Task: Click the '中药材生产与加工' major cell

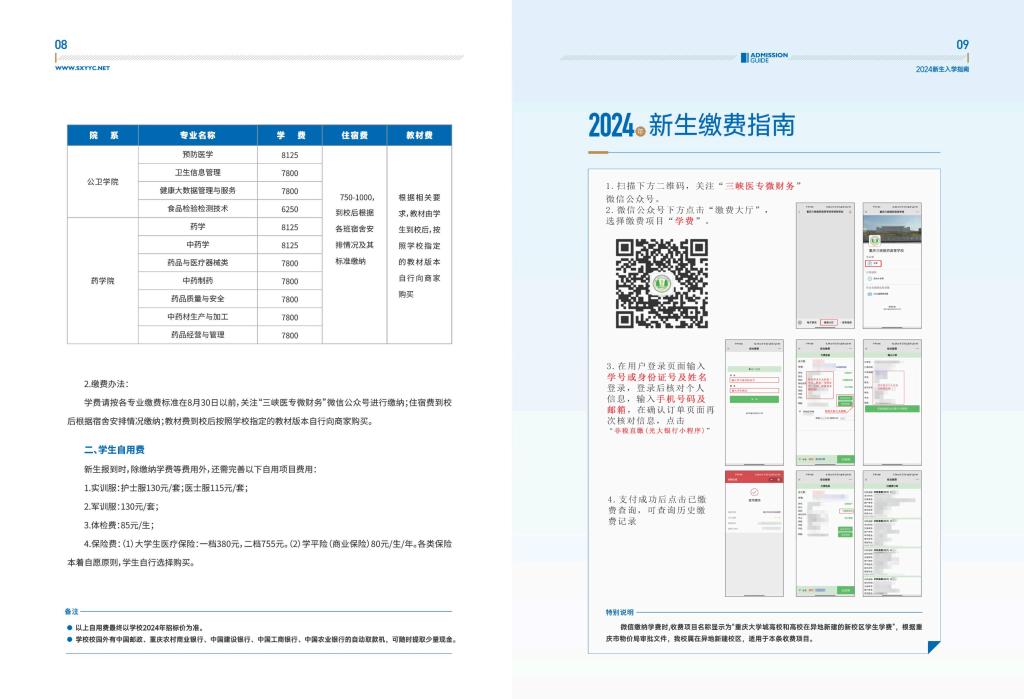Action: point(197,317)
